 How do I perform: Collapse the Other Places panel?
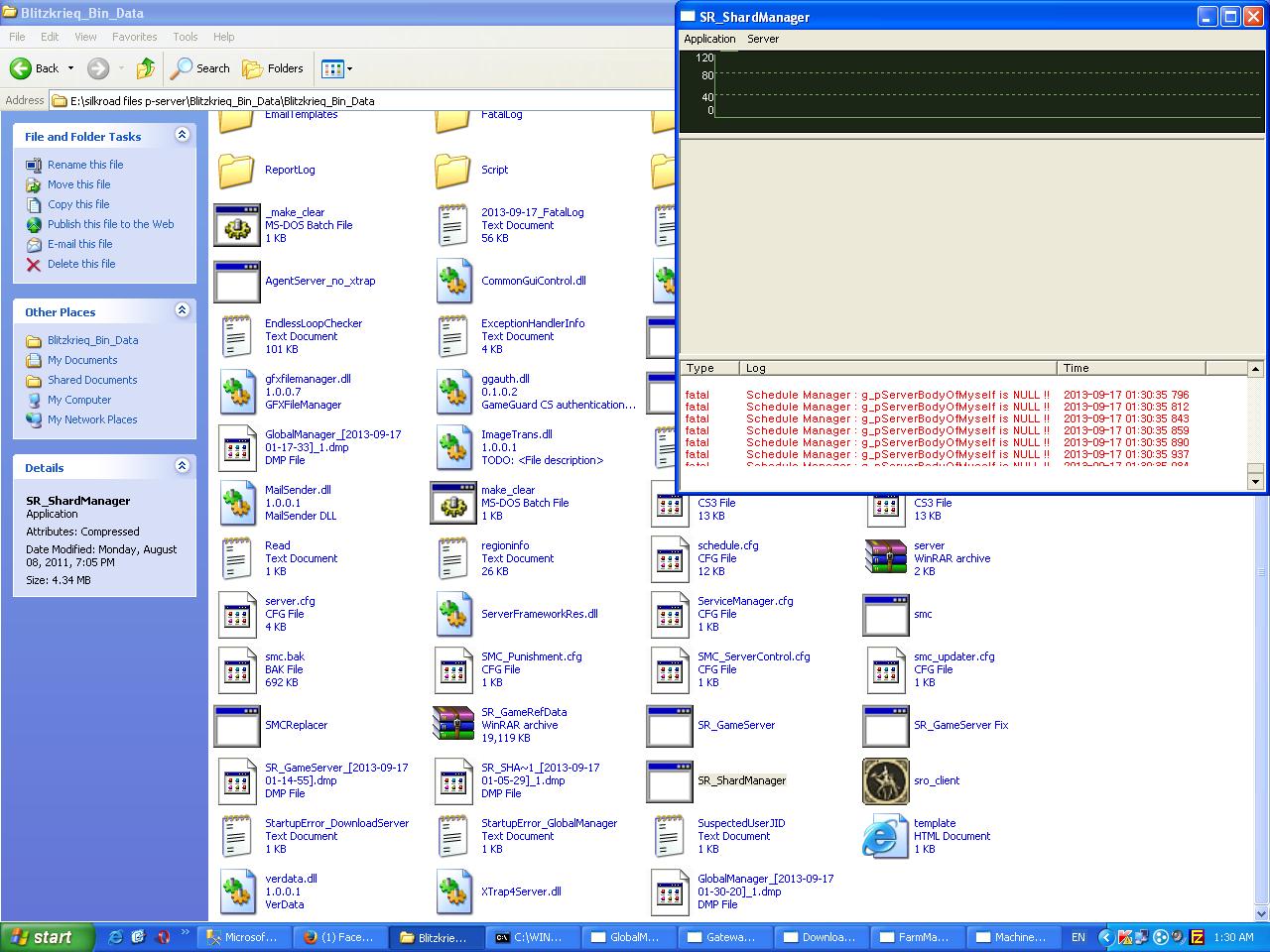(182, 310)
